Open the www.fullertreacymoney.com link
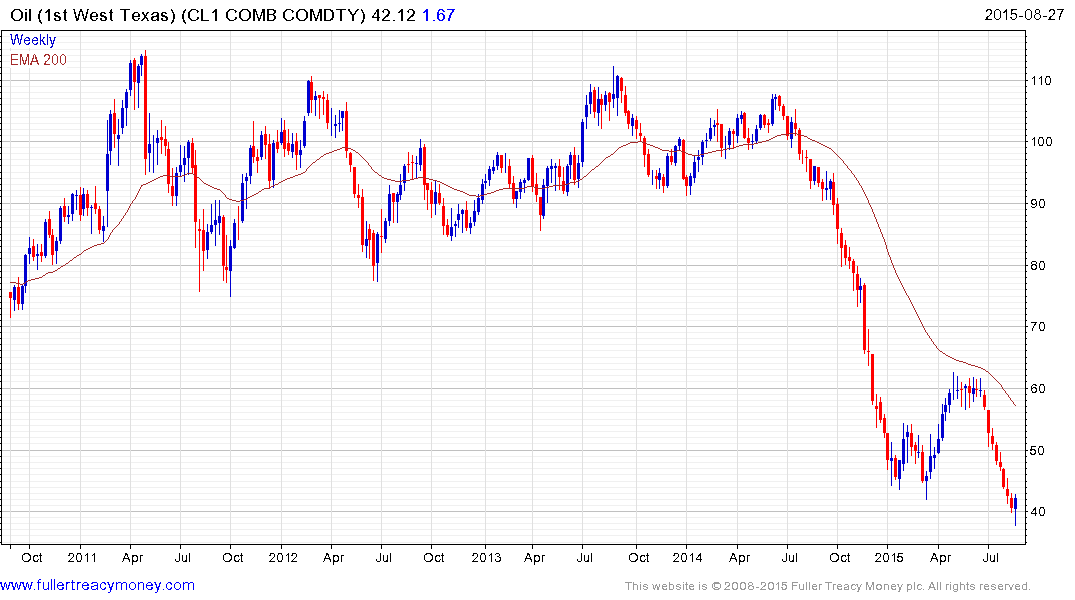 coord(97,585)
